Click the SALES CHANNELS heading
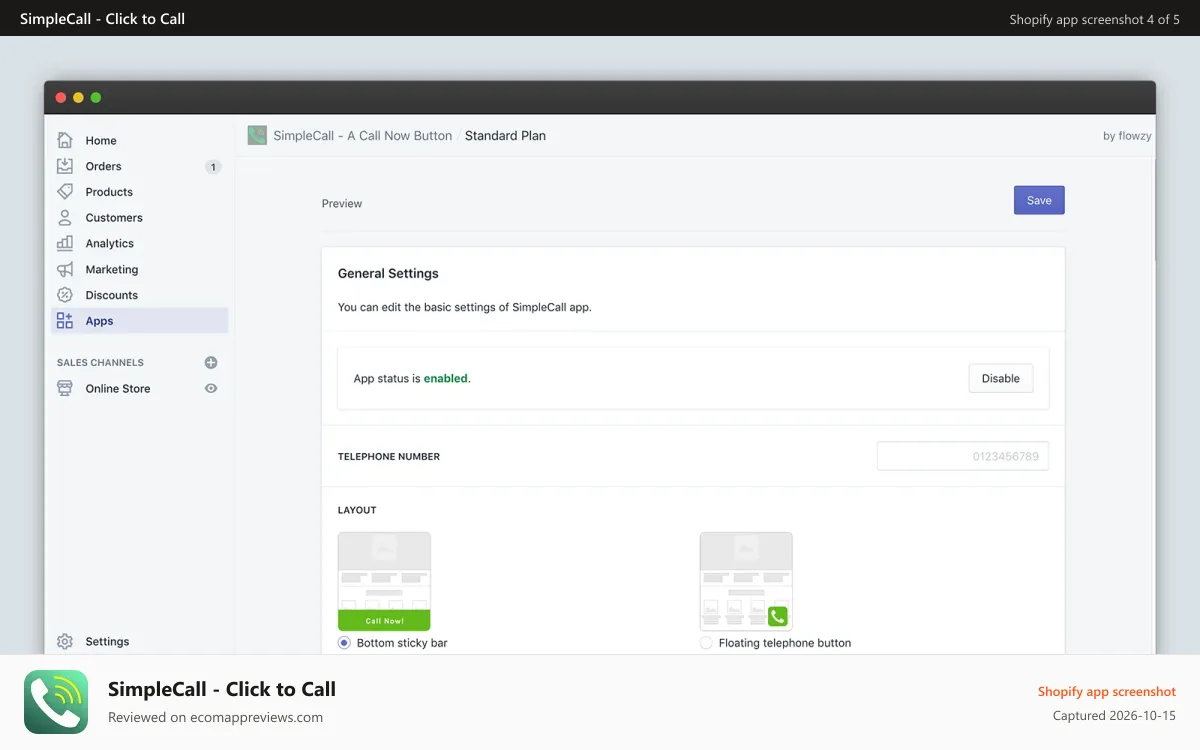Image resolution: width=1200 pixels, height=750 pixels. (x=100, y=363)
